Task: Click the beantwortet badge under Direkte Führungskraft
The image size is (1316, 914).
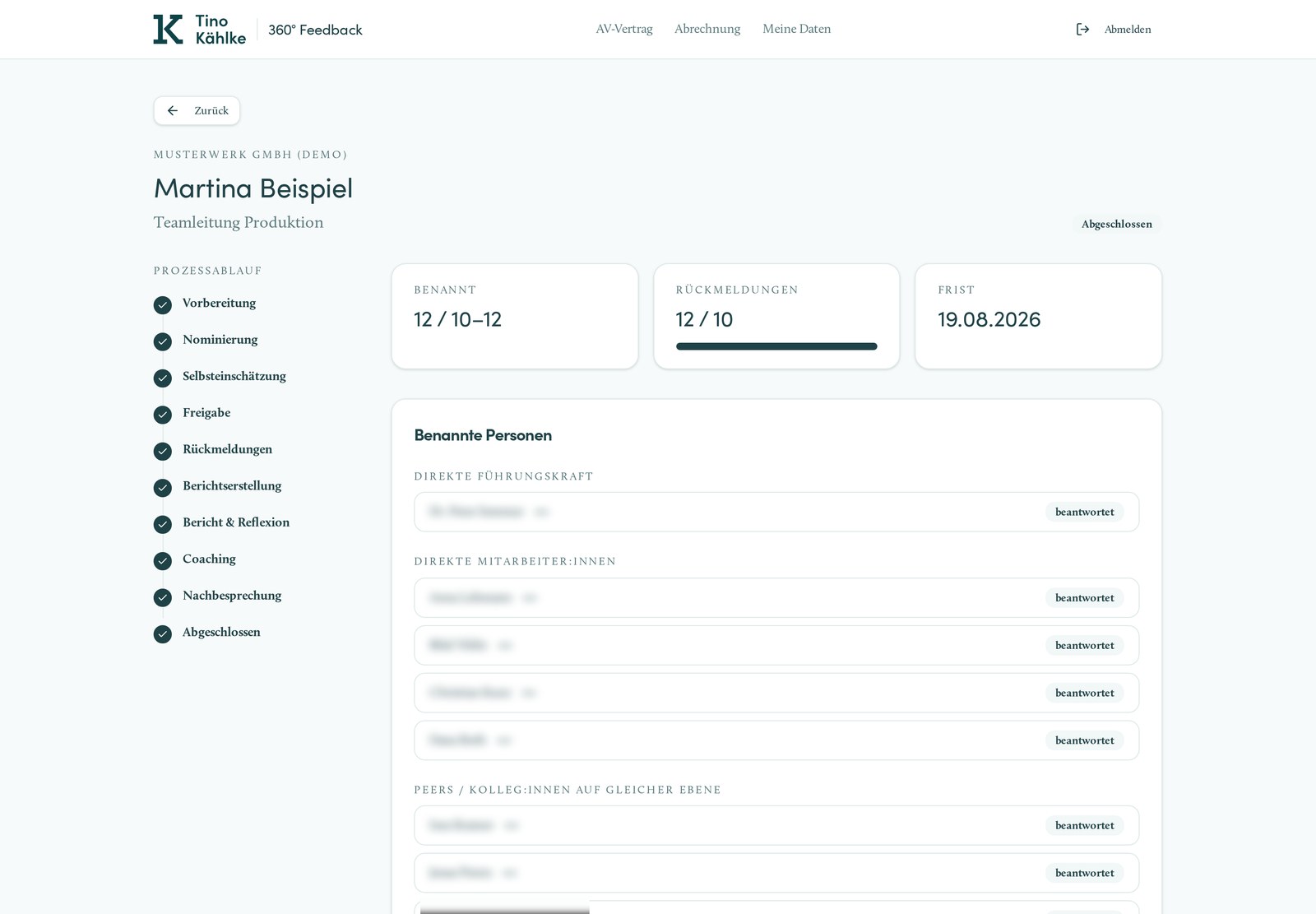Action: (1084, 512)
